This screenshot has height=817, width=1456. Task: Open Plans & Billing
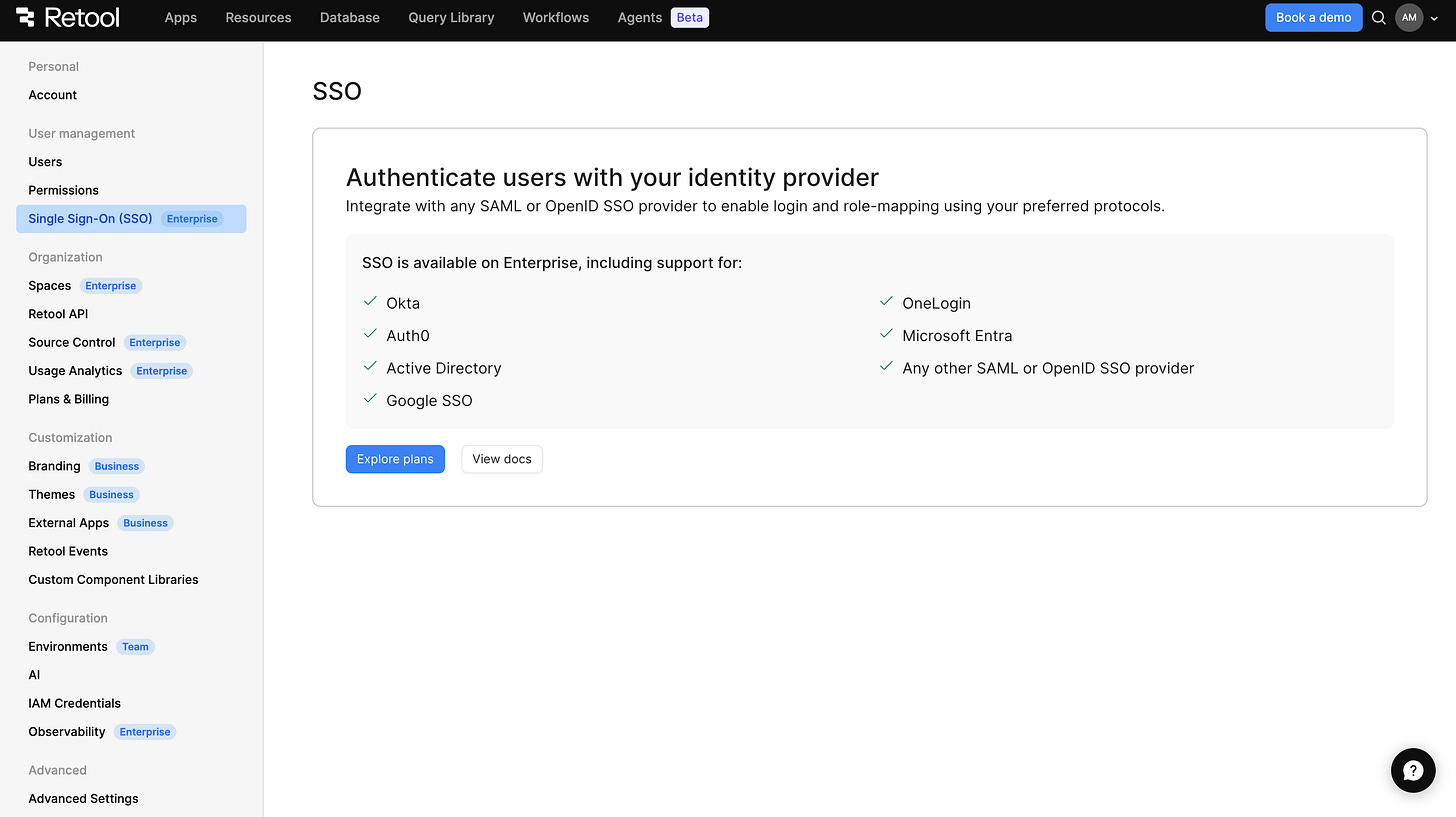coord(69,399)
